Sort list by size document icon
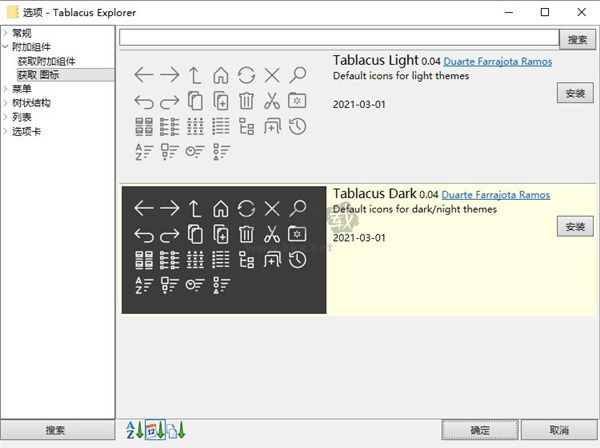 tap(176, 430)
